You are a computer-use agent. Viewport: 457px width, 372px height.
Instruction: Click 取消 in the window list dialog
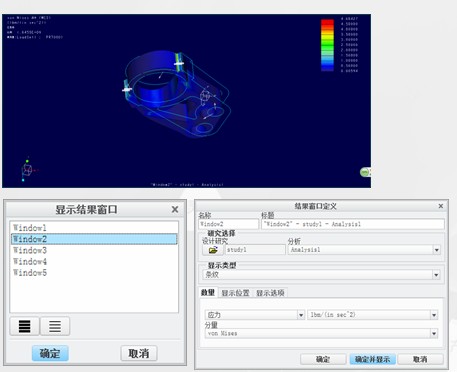pyautogui.click(x=139, y=353)
